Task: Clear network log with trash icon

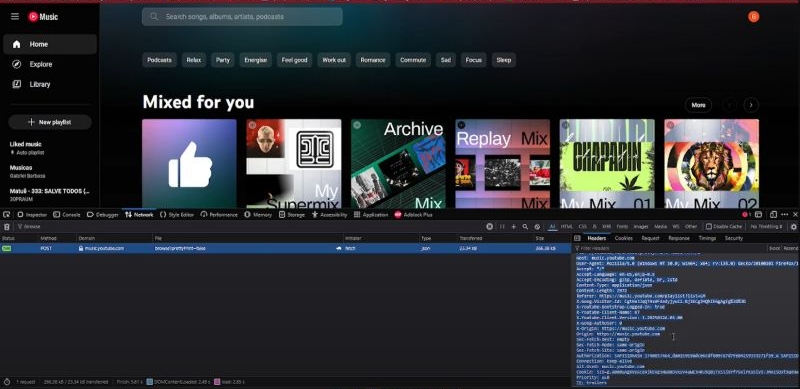Action: 7,227
